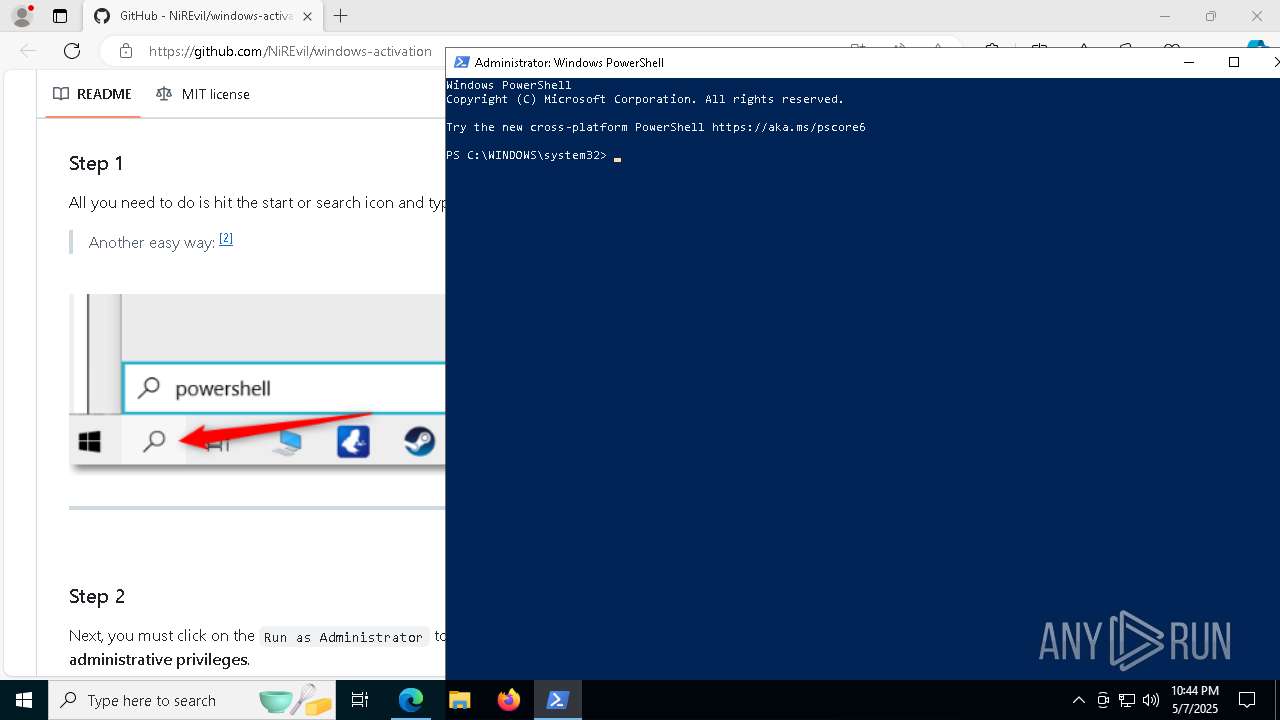
Task: Restore down the Edge browser window
Action: coord(1211,16)
